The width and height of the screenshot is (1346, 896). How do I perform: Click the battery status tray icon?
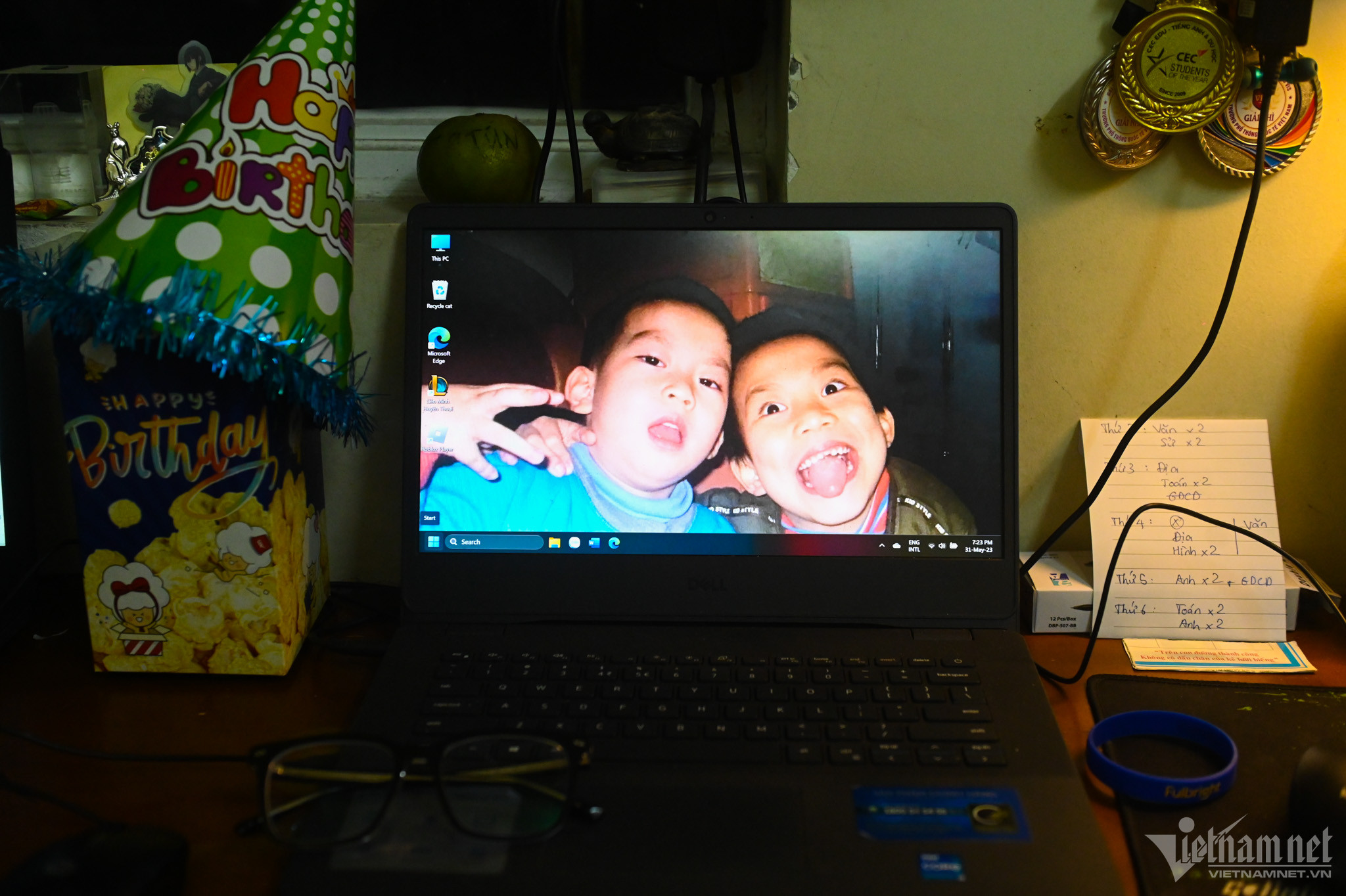pos(953,547)
